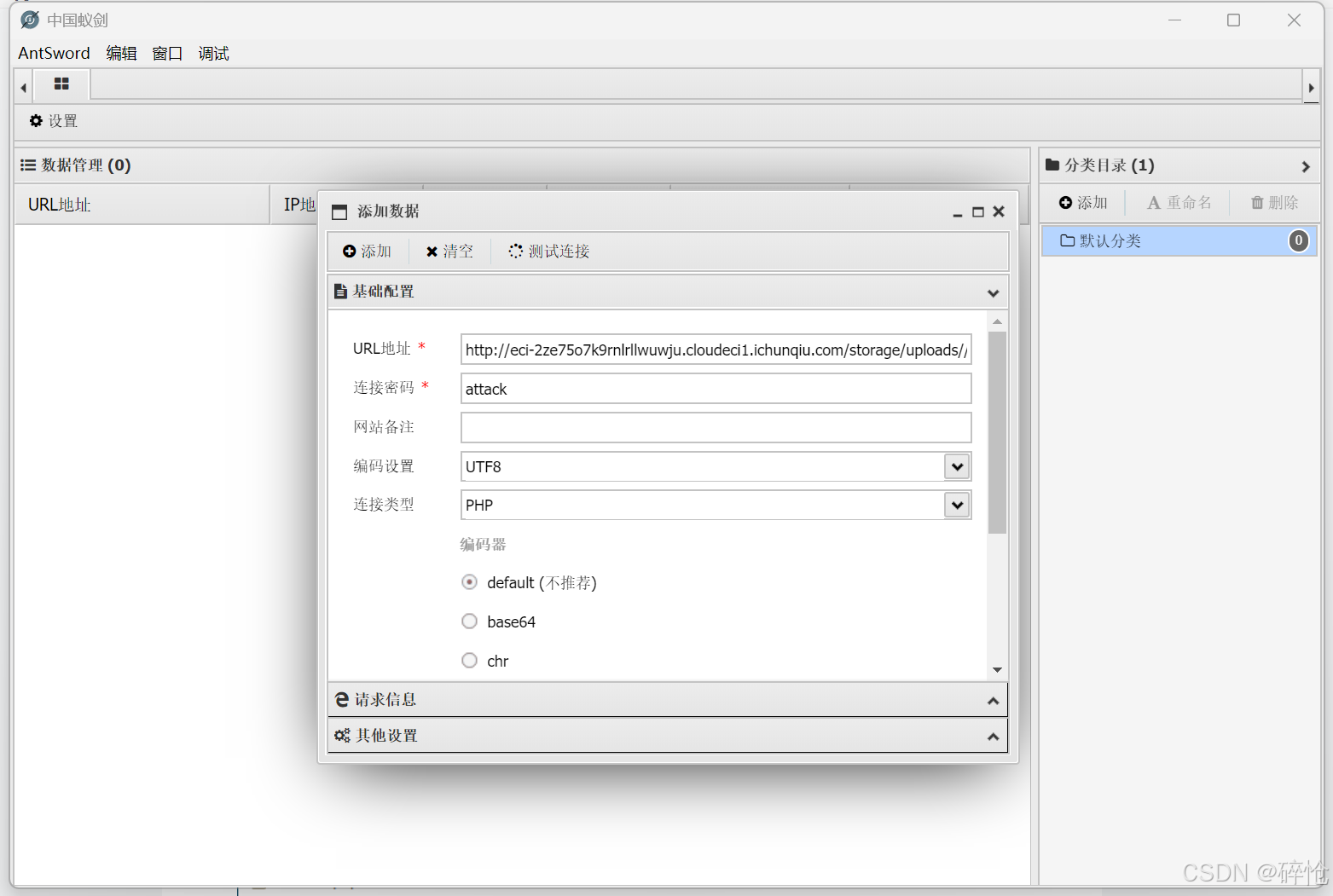Open the 调试 menu
The image size is (1333, 896).
coord(212,53)
